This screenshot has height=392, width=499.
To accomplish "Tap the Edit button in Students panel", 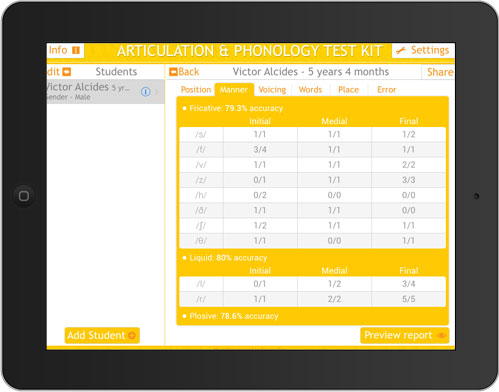I will click(59, 72).
